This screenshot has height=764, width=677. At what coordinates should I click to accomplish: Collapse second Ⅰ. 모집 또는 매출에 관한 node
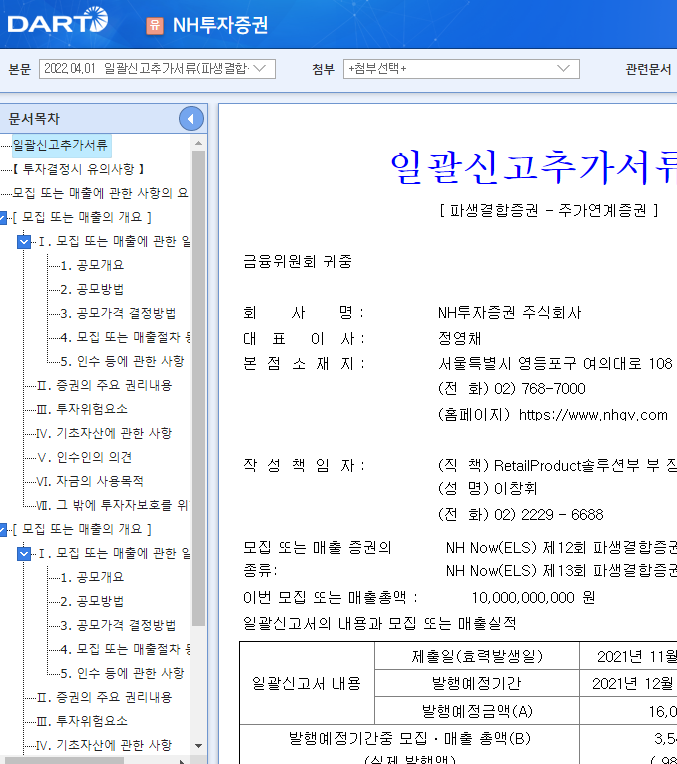tap(24, 553)
